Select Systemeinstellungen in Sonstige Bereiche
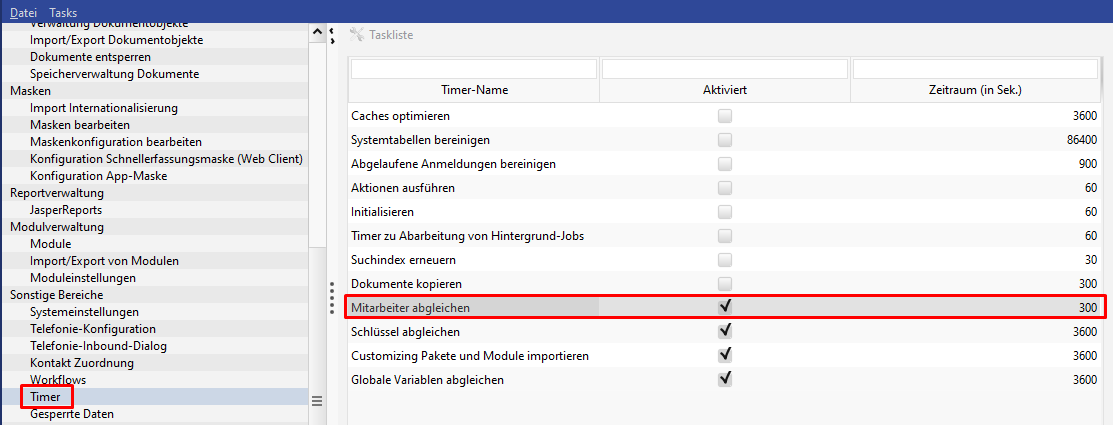Image resolution: width=1113 pixels, height=425 pixels. coord(84,312)
